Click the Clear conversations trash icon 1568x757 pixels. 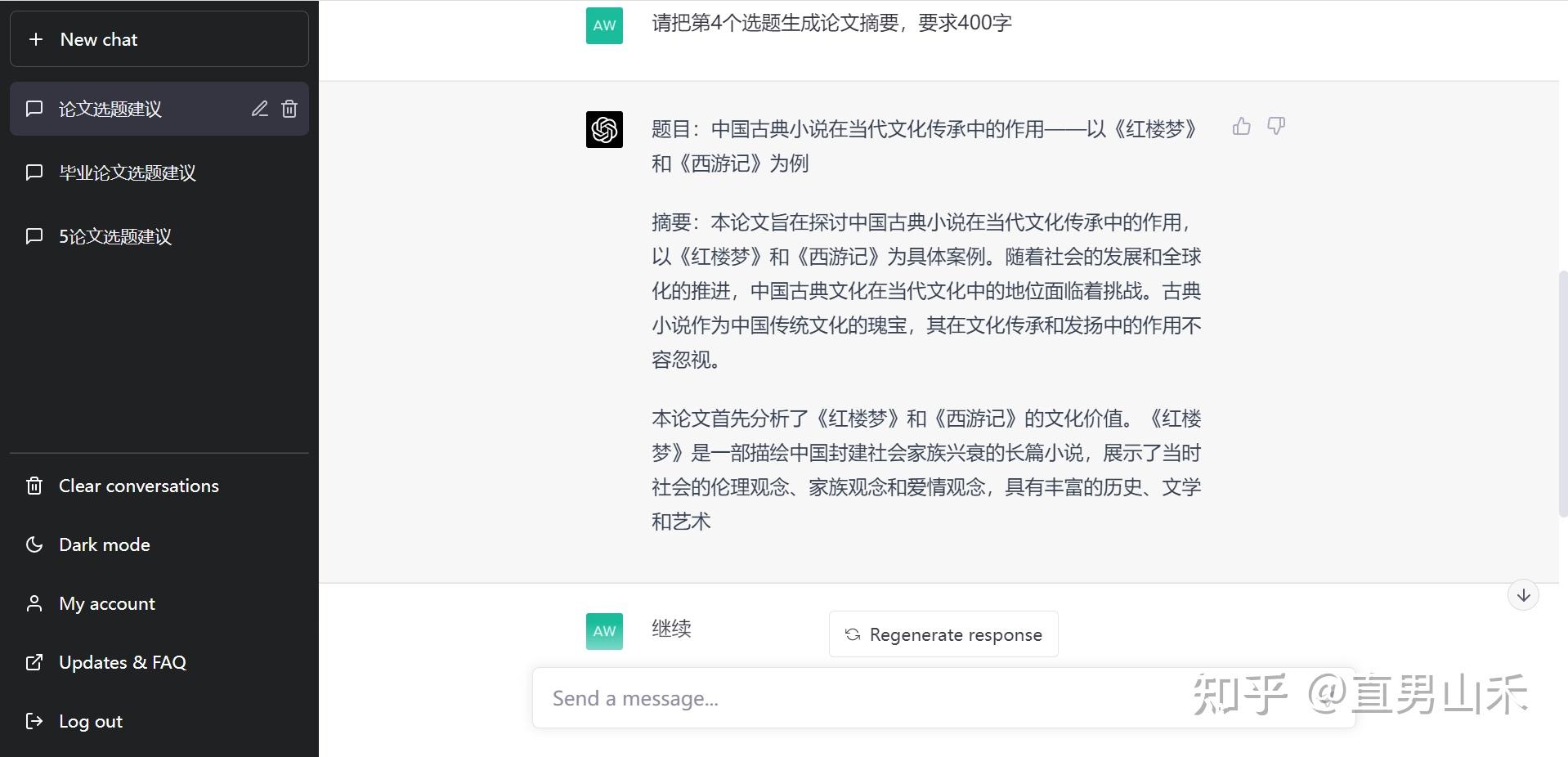click(34, 486)
